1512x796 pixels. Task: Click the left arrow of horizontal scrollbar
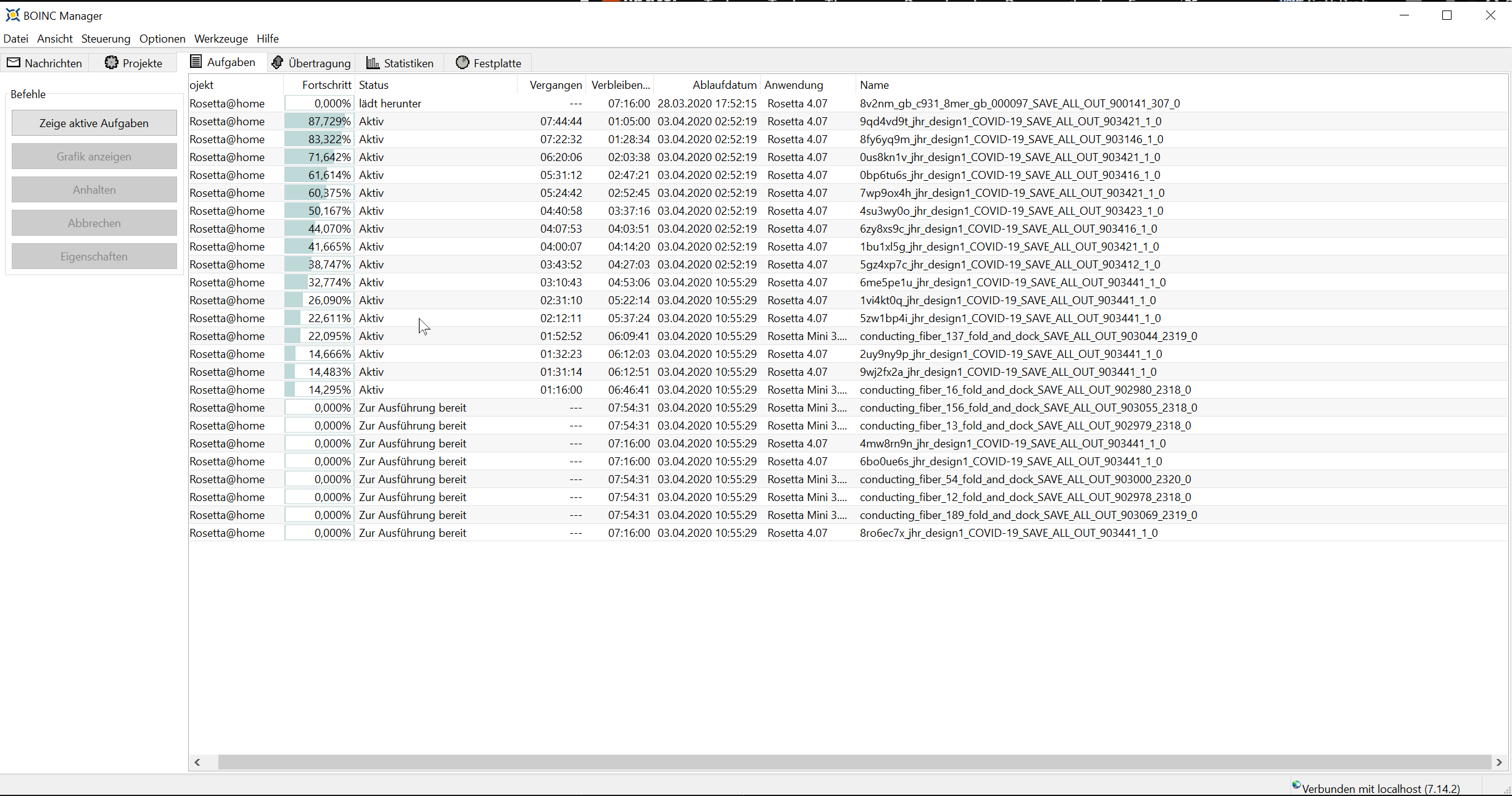pyautogui.click(x=197, y=762)
